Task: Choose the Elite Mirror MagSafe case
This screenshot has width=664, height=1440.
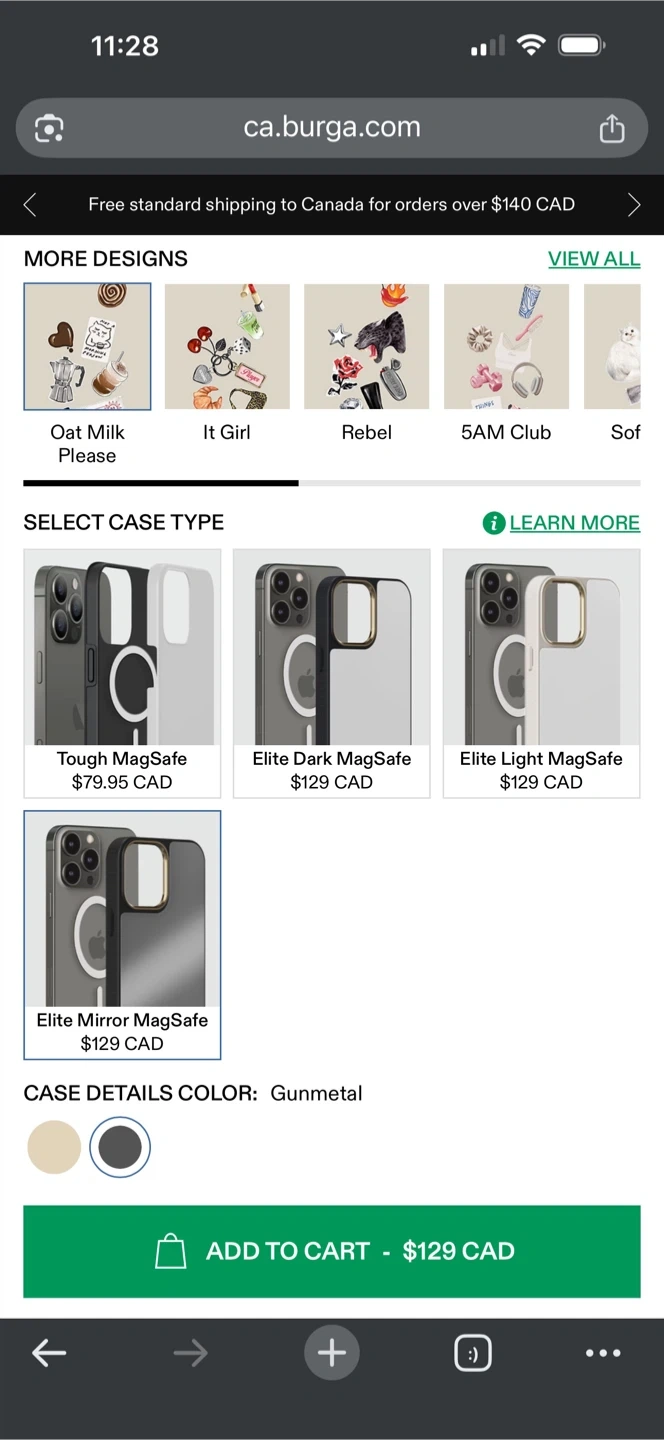Action: (122, 934)
